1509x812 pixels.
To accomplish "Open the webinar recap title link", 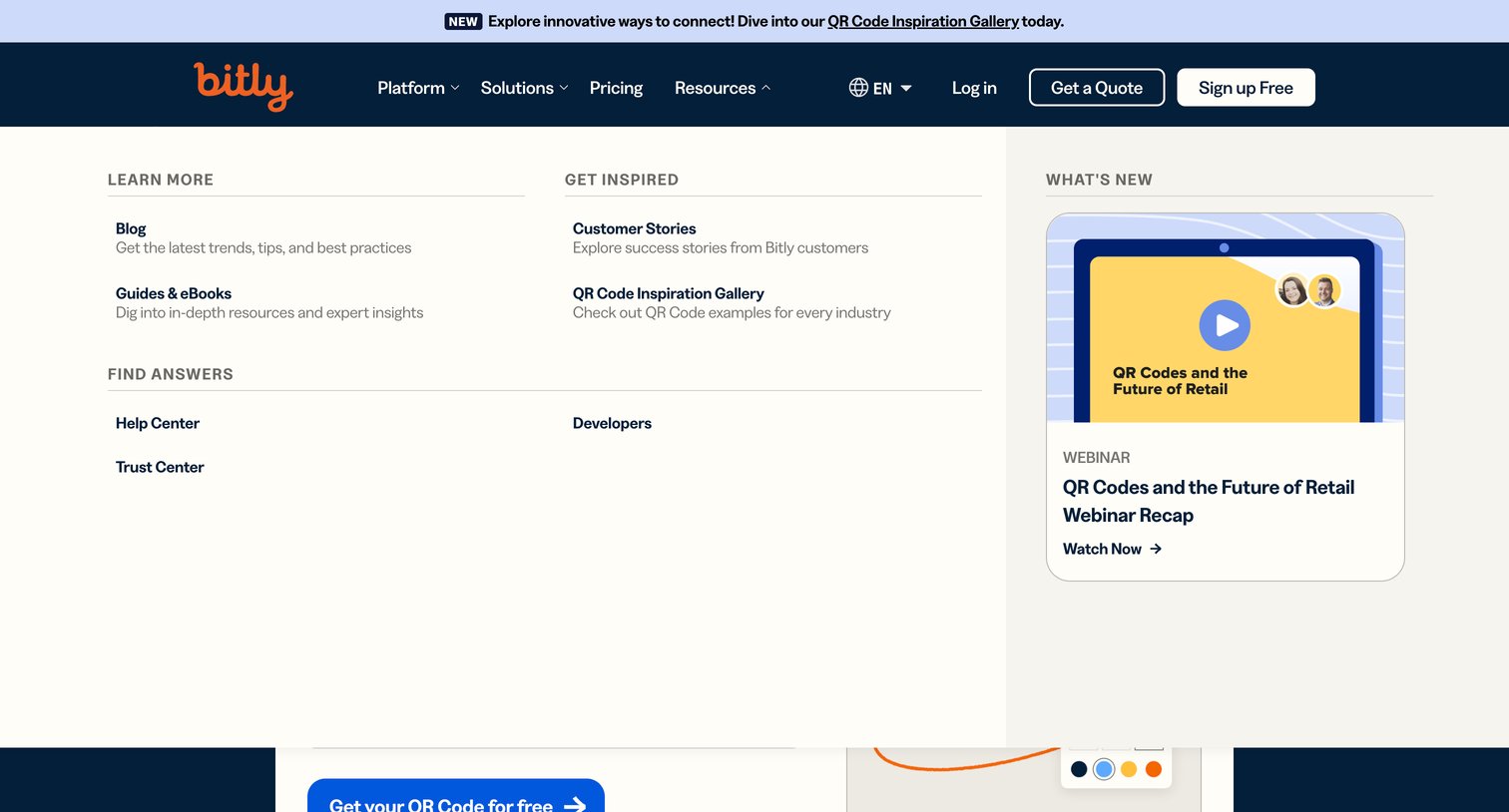I will (1209, 501).
